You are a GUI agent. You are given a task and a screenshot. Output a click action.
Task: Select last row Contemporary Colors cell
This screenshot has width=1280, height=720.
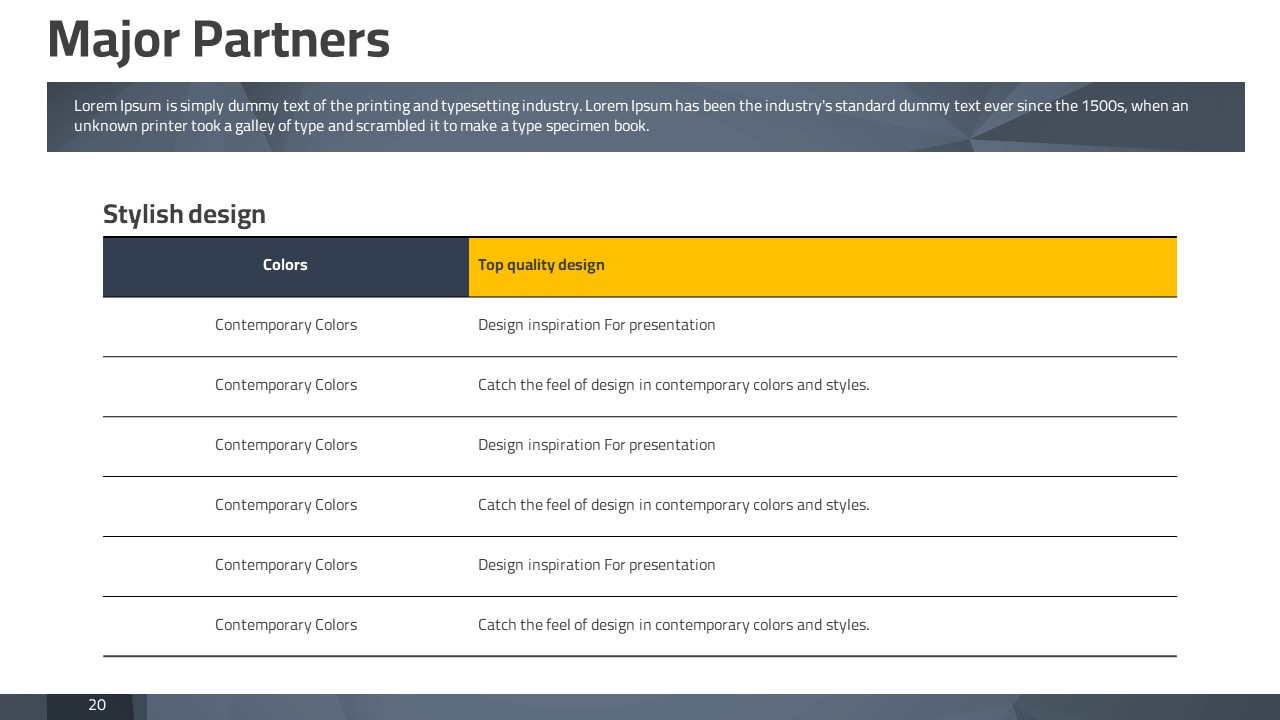click(286, 627)
